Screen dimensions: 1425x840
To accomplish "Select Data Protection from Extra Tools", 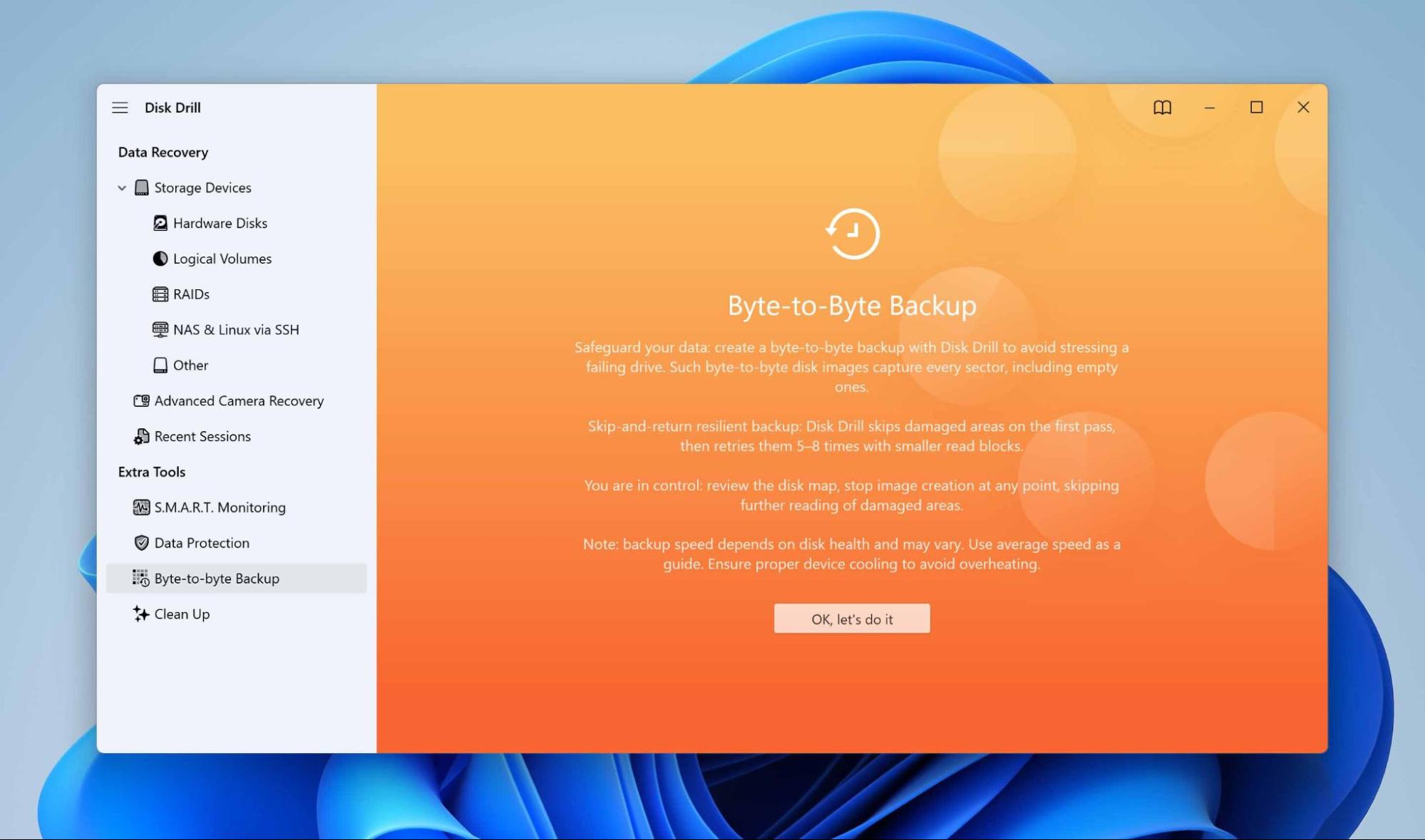I will (202, 543).
